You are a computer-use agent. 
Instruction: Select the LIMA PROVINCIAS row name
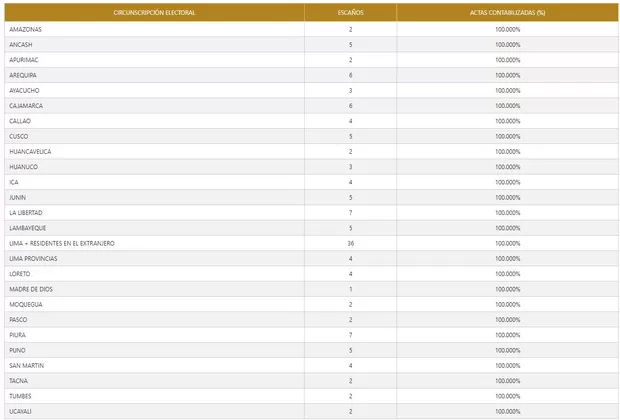click(x=33, y=259)
